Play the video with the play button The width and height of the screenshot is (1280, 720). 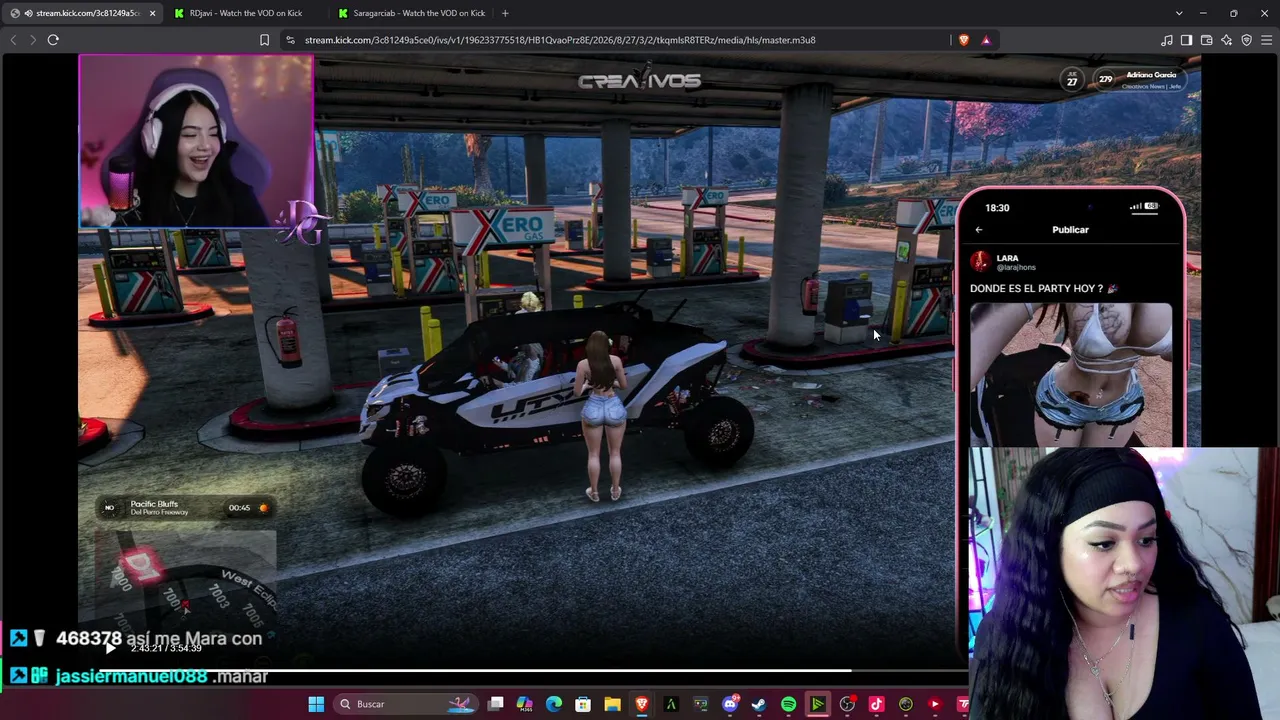click(111, 648)
